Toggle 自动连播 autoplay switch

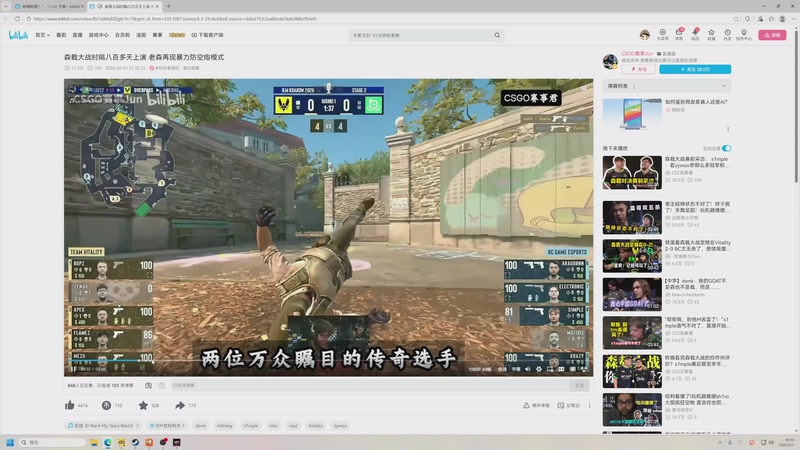pyautogui.click(x=727, y=148)
